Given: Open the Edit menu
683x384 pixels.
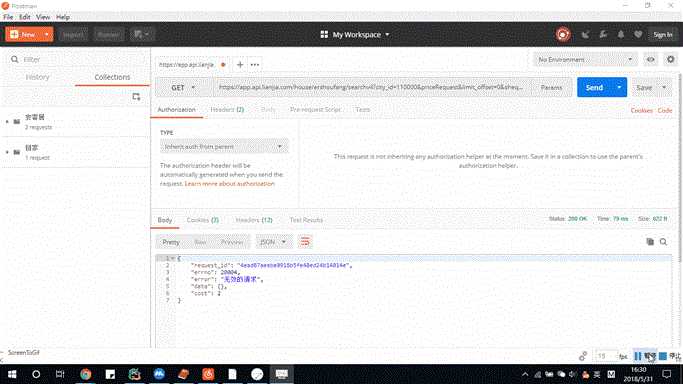Looking at the screenshot, I should click(25, 17).
